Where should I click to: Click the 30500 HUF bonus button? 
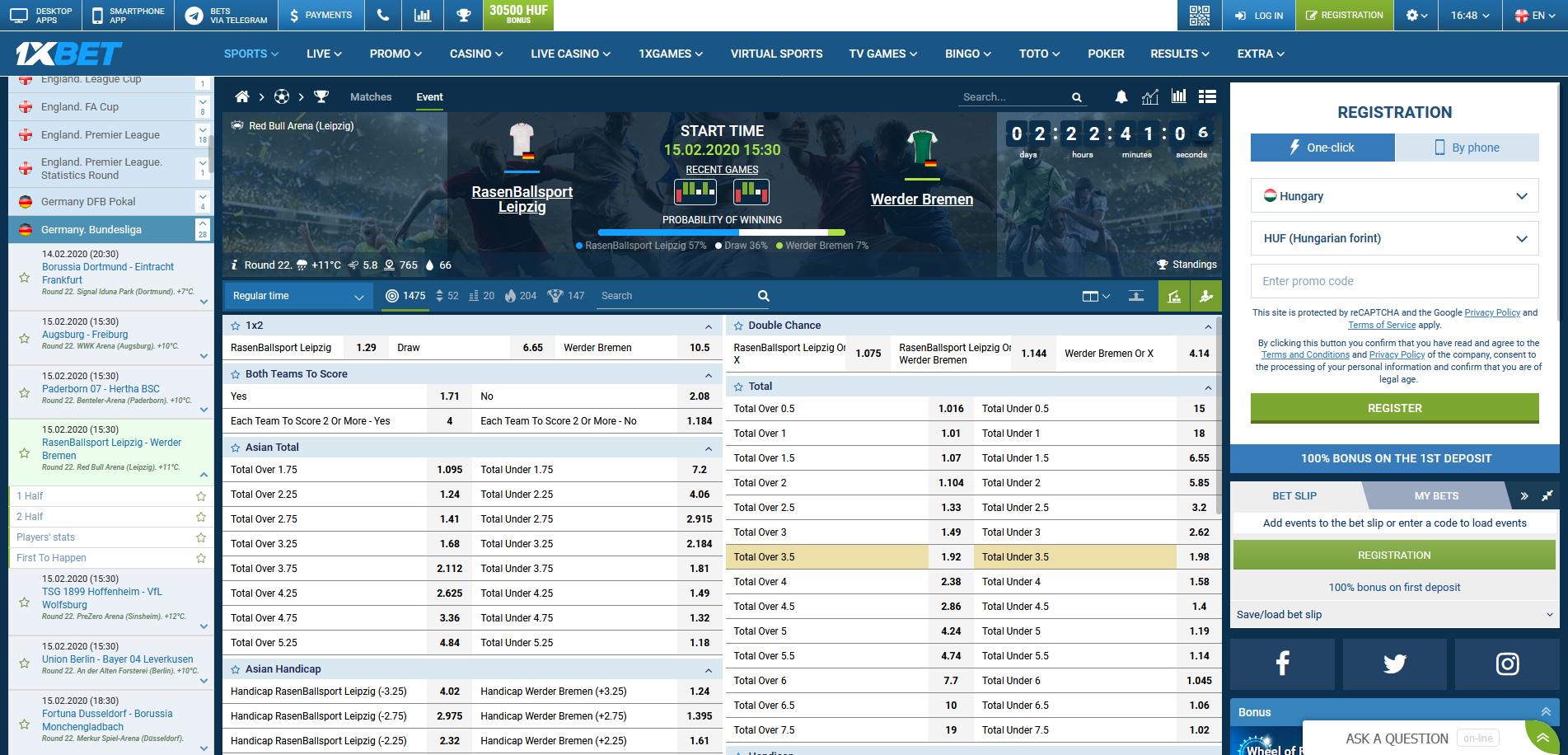(518, 15)
